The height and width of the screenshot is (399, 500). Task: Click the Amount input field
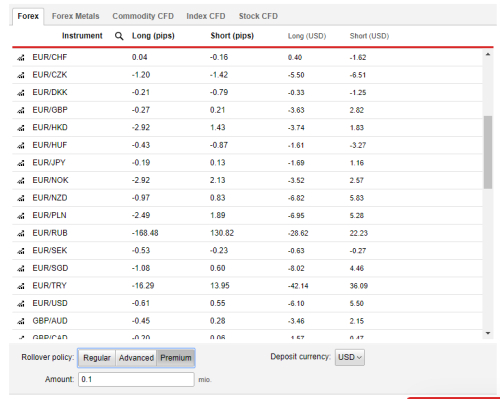point(136,379)
